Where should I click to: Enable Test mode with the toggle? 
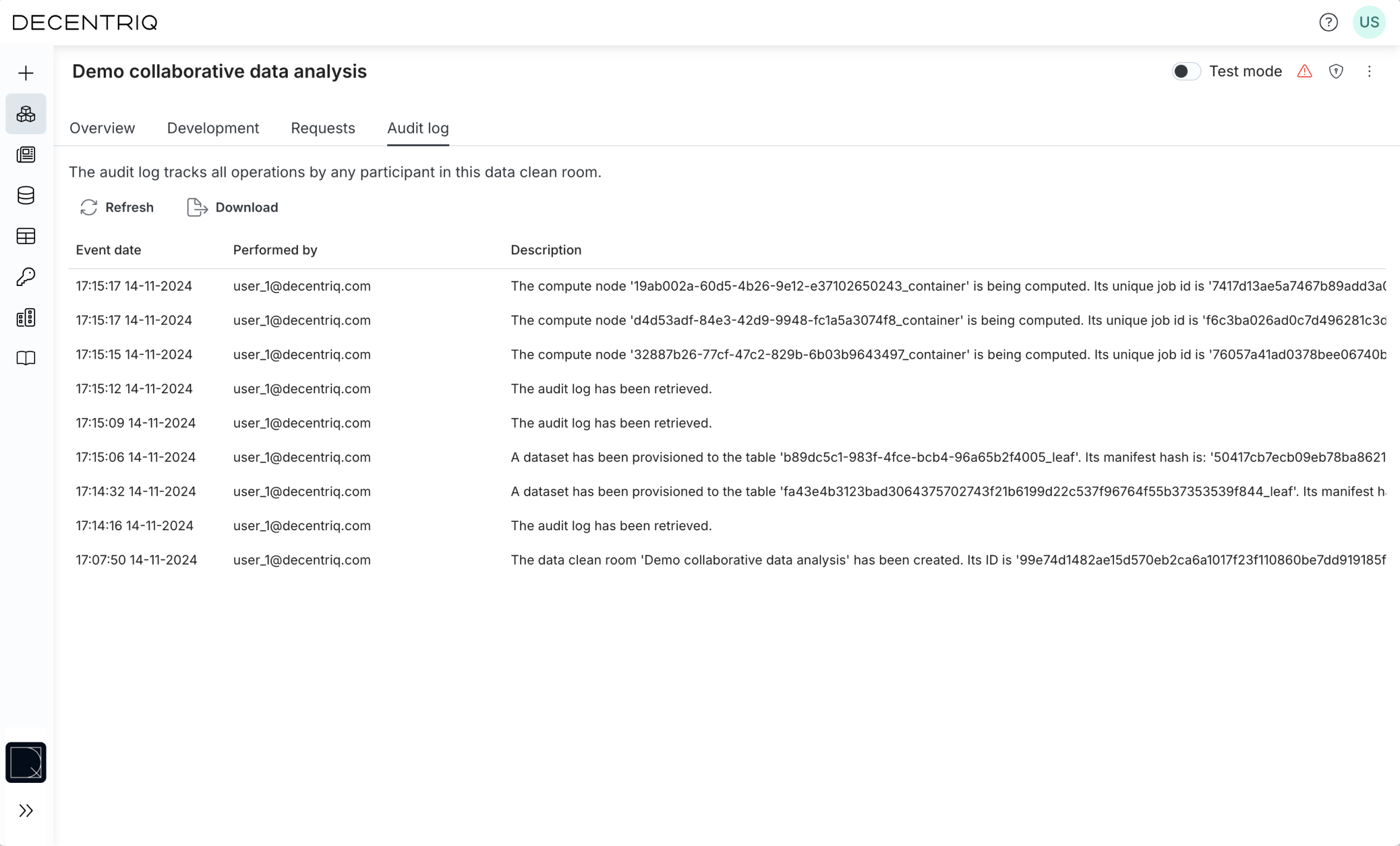point(1186,71)
